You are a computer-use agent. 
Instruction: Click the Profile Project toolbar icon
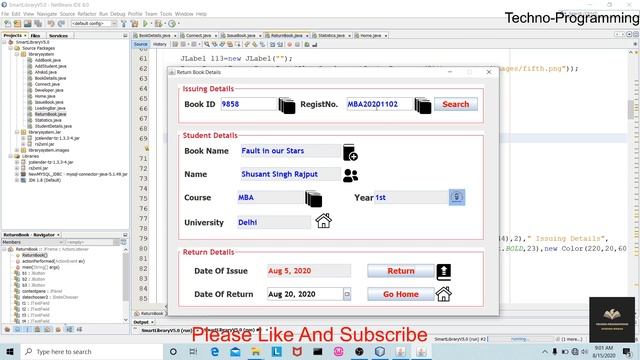click(172, 24)
